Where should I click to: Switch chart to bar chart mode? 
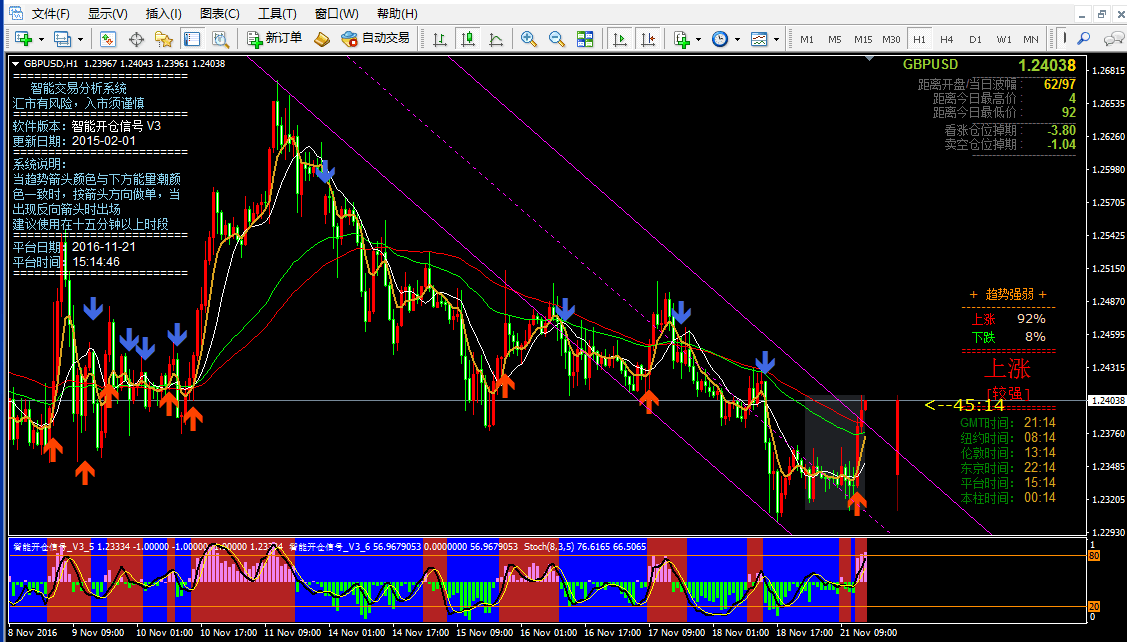[x=438, y=39]
